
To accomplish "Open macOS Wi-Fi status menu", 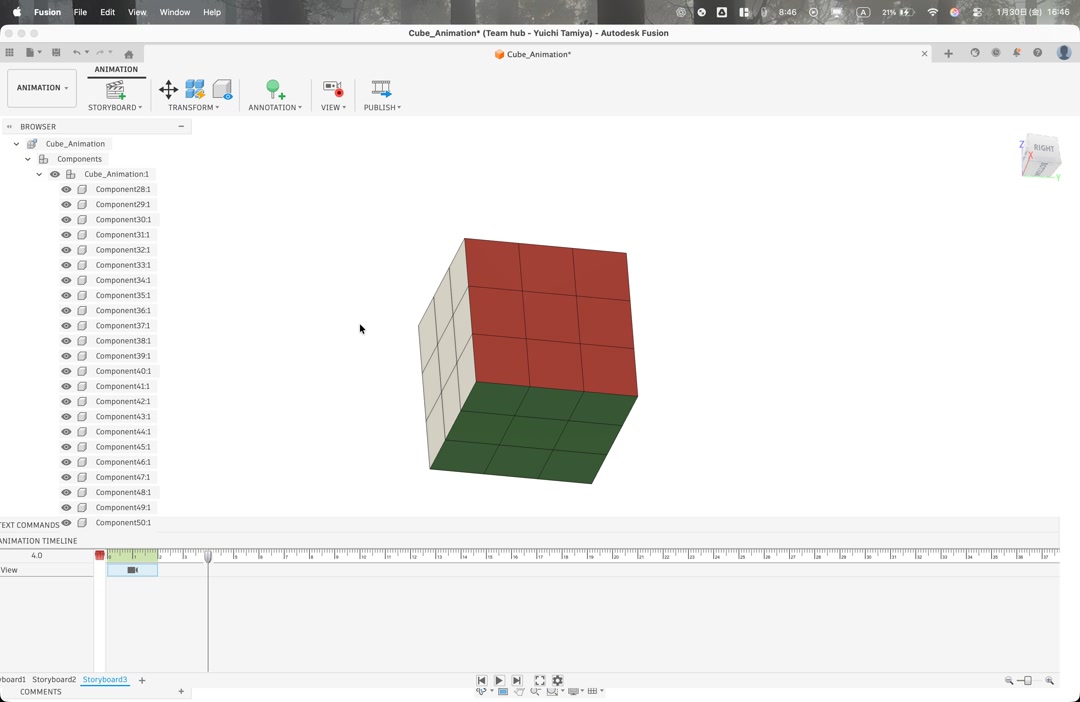I will click(x=933, y=12).
